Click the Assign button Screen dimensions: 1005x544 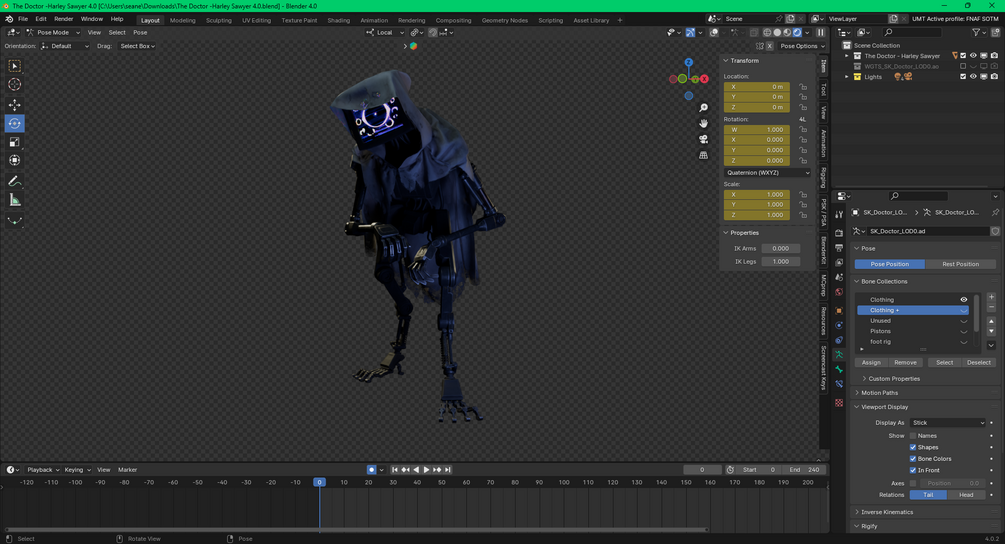pyautogui.click(x=871, y=362)
